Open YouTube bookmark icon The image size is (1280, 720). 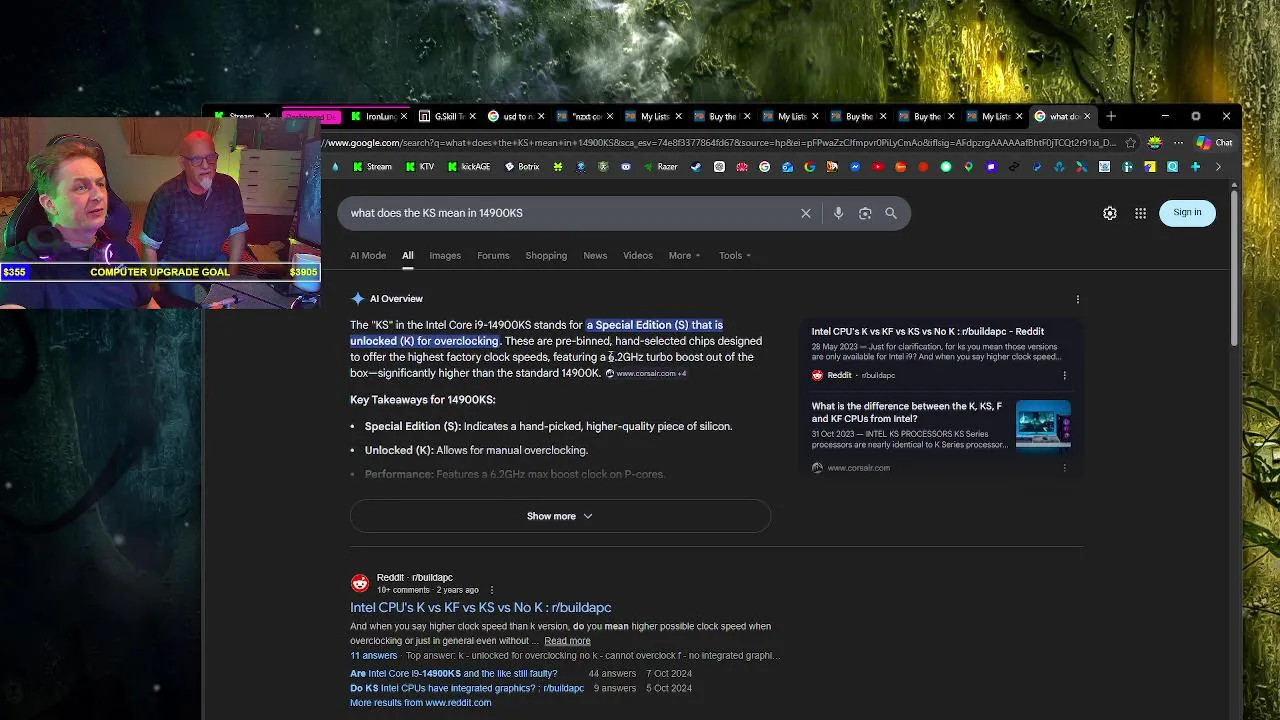click(878, 167)
